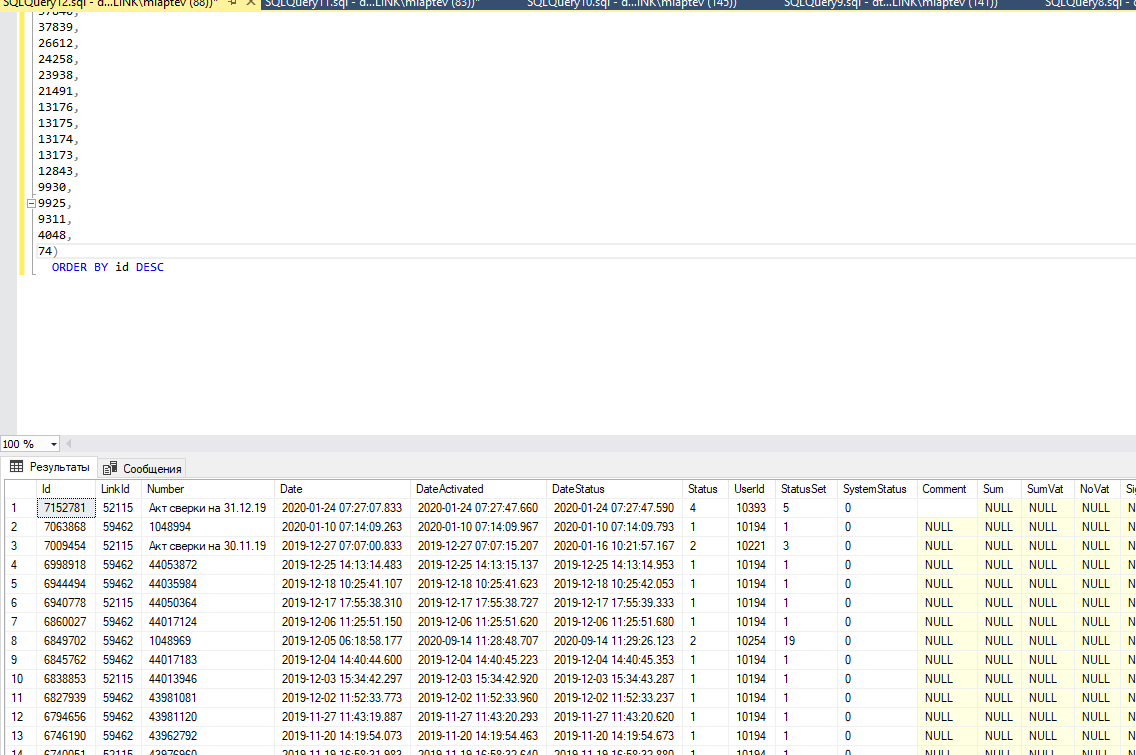This screenshot has width=1136, height=755.
Task: Select the UserId column header
Action: (752, 489)
